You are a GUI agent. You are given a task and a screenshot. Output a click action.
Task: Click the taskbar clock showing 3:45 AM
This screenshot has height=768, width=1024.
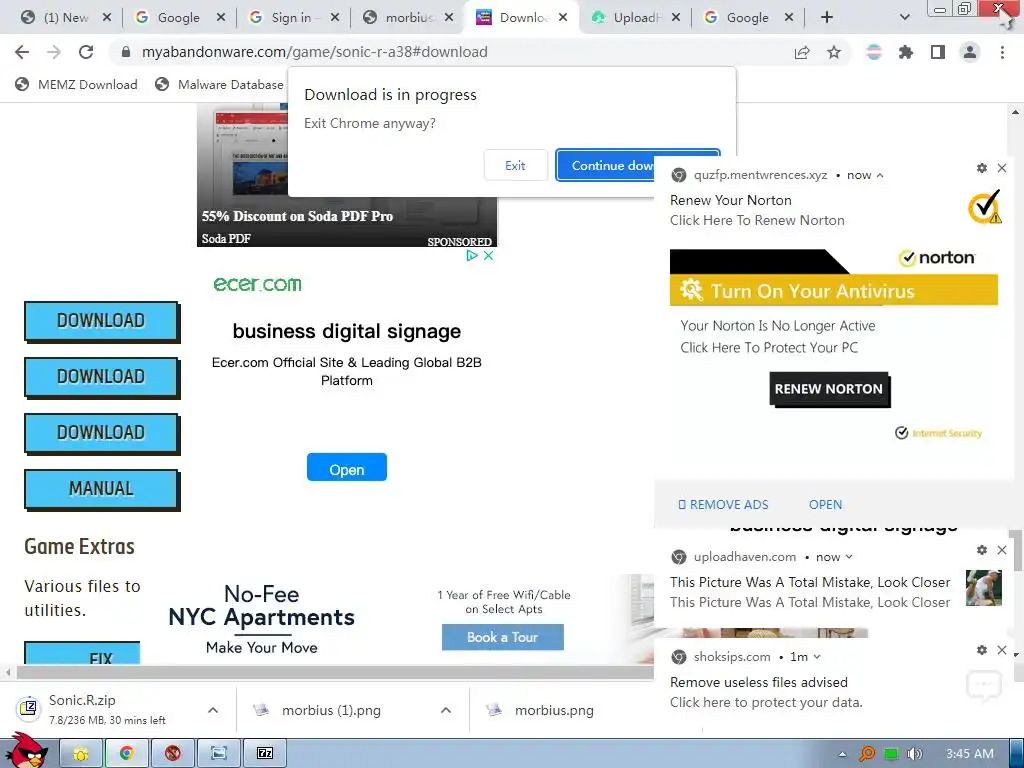pos(970,754)
